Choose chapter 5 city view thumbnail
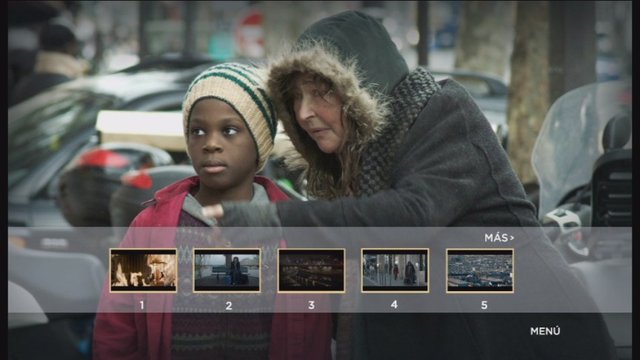 tap(480, 270)
